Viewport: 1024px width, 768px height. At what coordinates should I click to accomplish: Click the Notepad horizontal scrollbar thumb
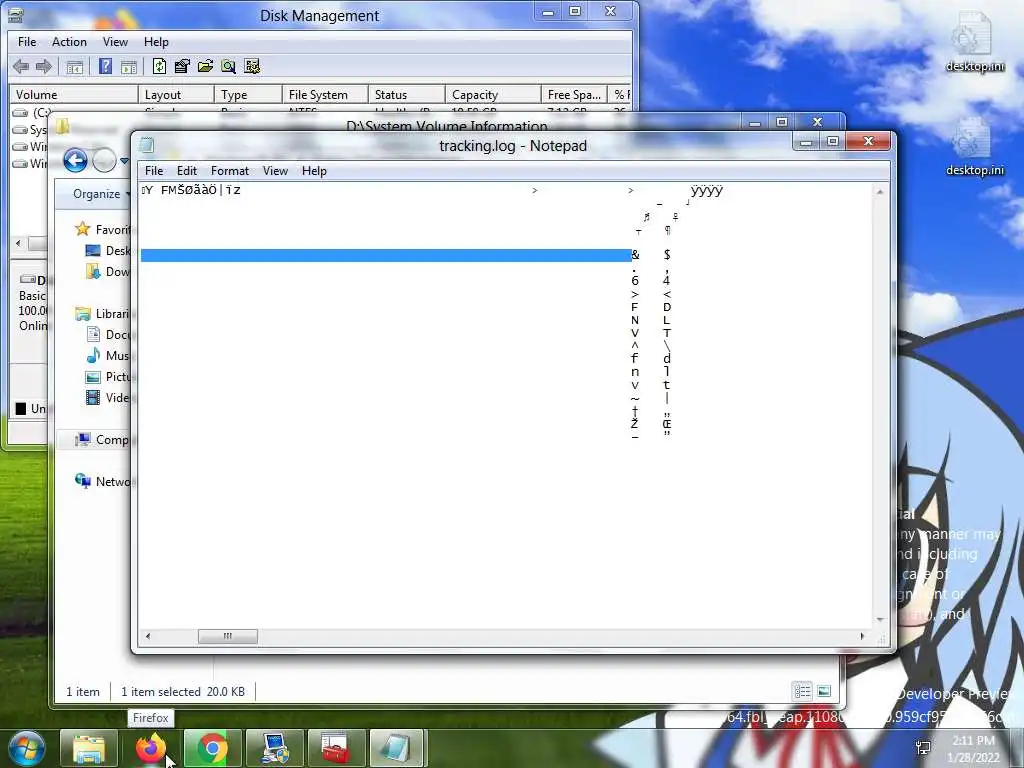click(228, 636)
